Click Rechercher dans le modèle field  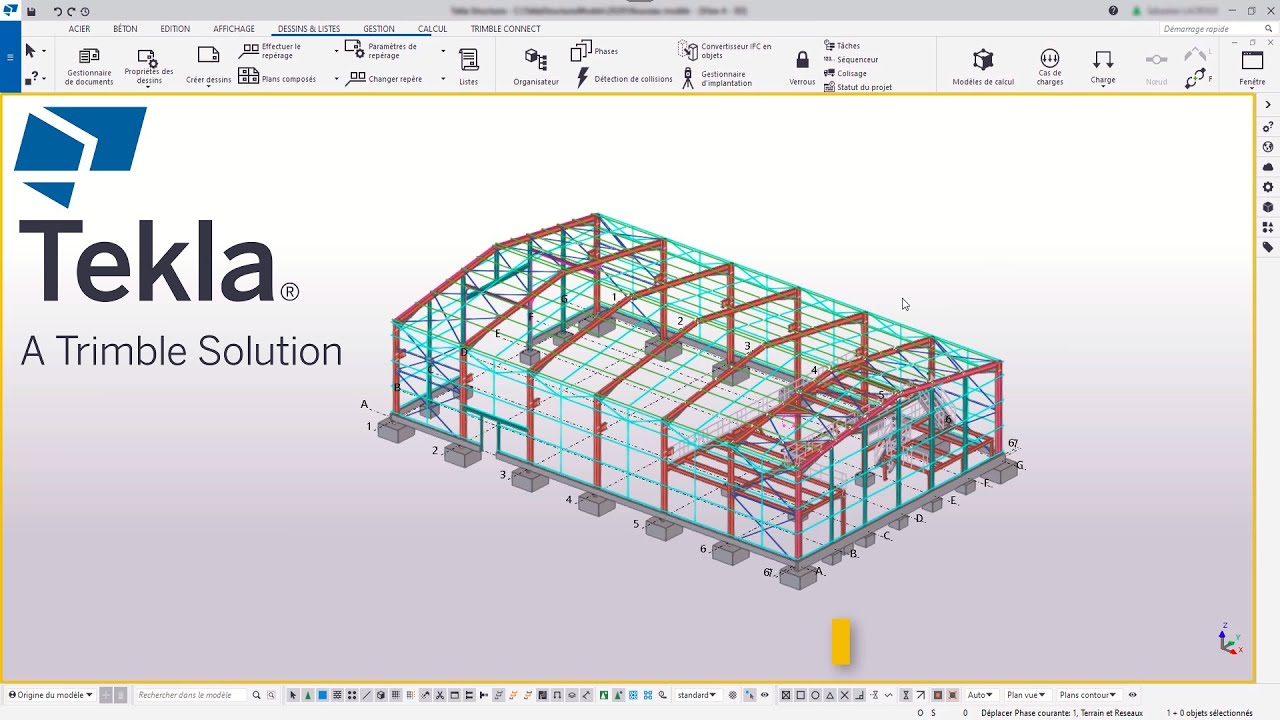(x=192, y=695)
